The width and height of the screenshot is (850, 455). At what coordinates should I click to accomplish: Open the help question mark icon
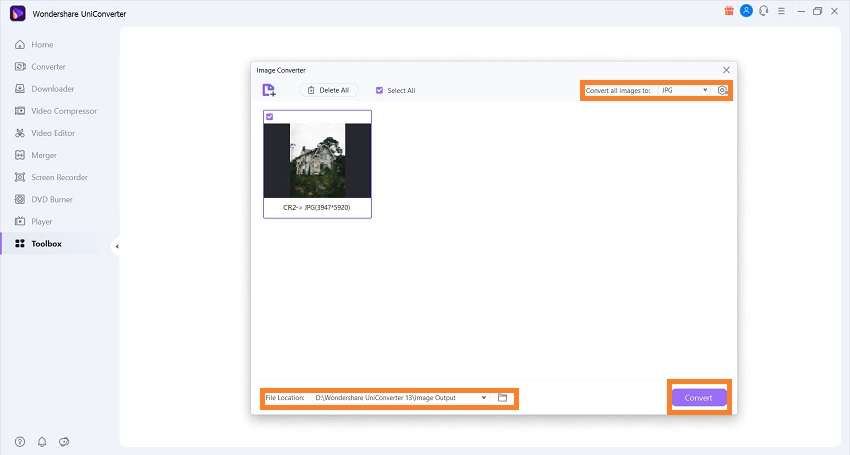point(20,441)
